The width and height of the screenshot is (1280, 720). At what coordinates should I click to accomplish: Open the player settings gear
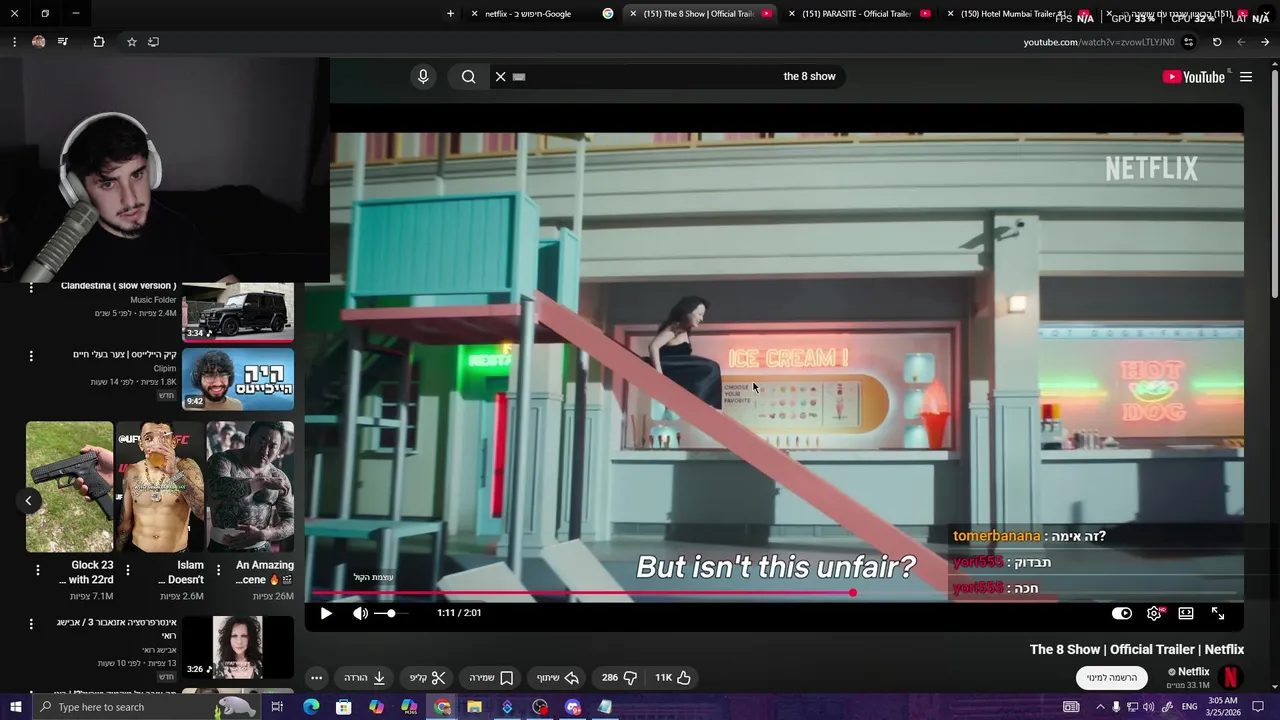click(x=1154, y=613)
